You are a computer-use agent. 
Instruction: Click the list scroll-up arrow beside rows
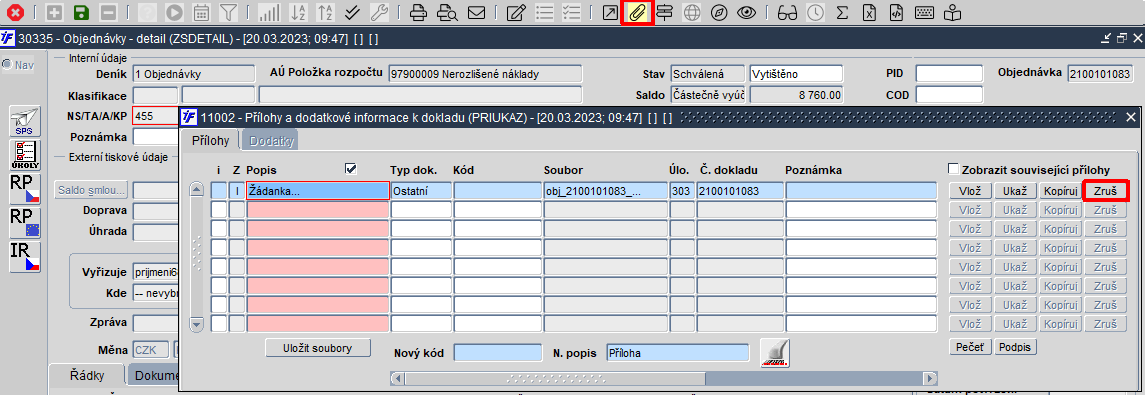click(x=196, y=190)
